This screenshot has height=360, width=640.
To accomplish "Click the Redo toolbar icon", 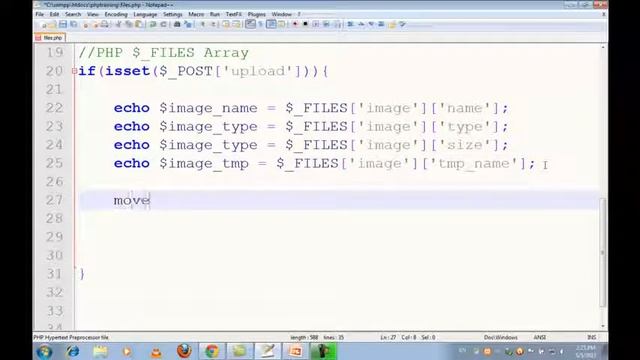I will click(163, 24).
